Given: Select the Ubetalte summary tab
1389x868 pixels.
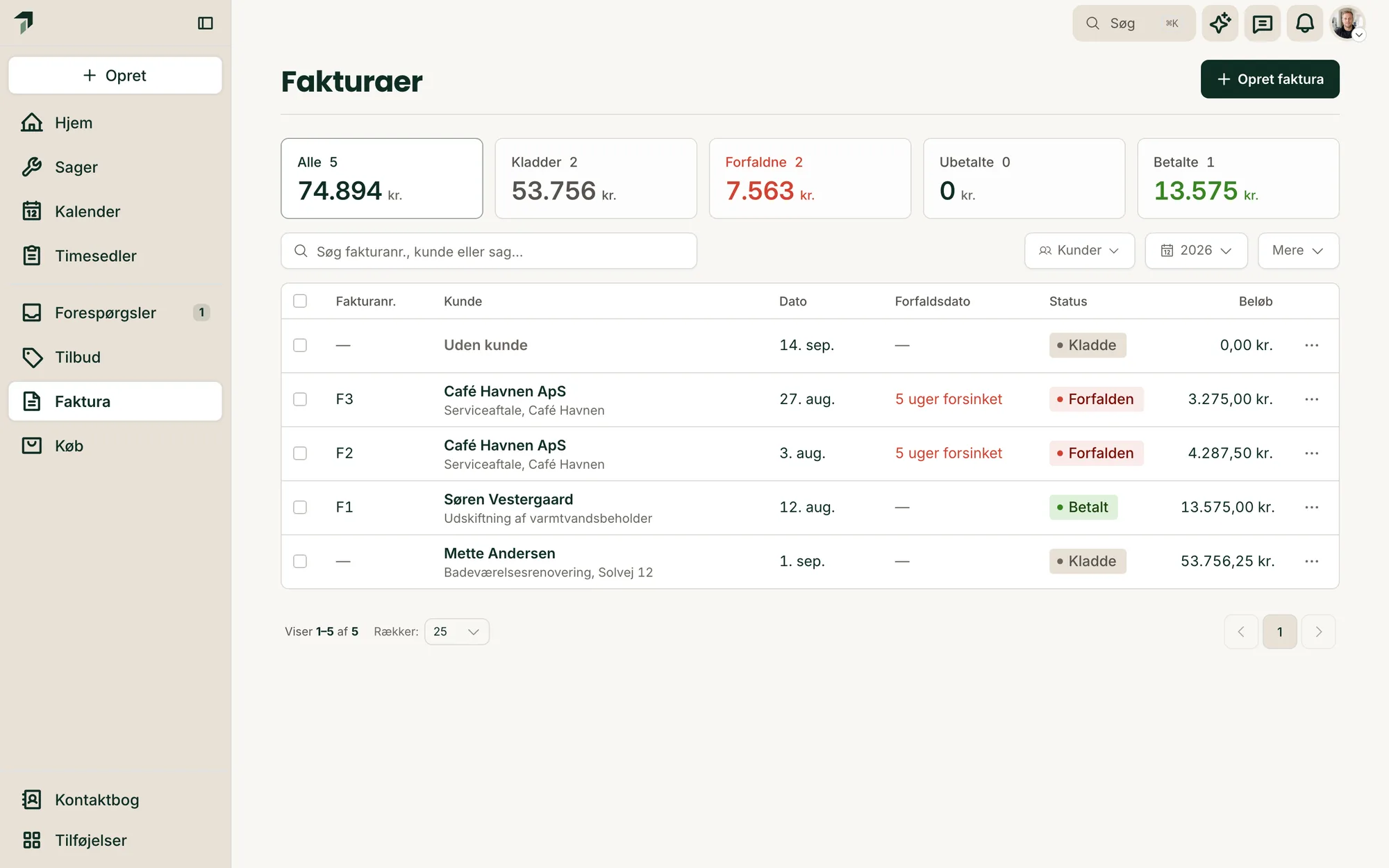Looking at the screenshot, I should point(1024,178).
